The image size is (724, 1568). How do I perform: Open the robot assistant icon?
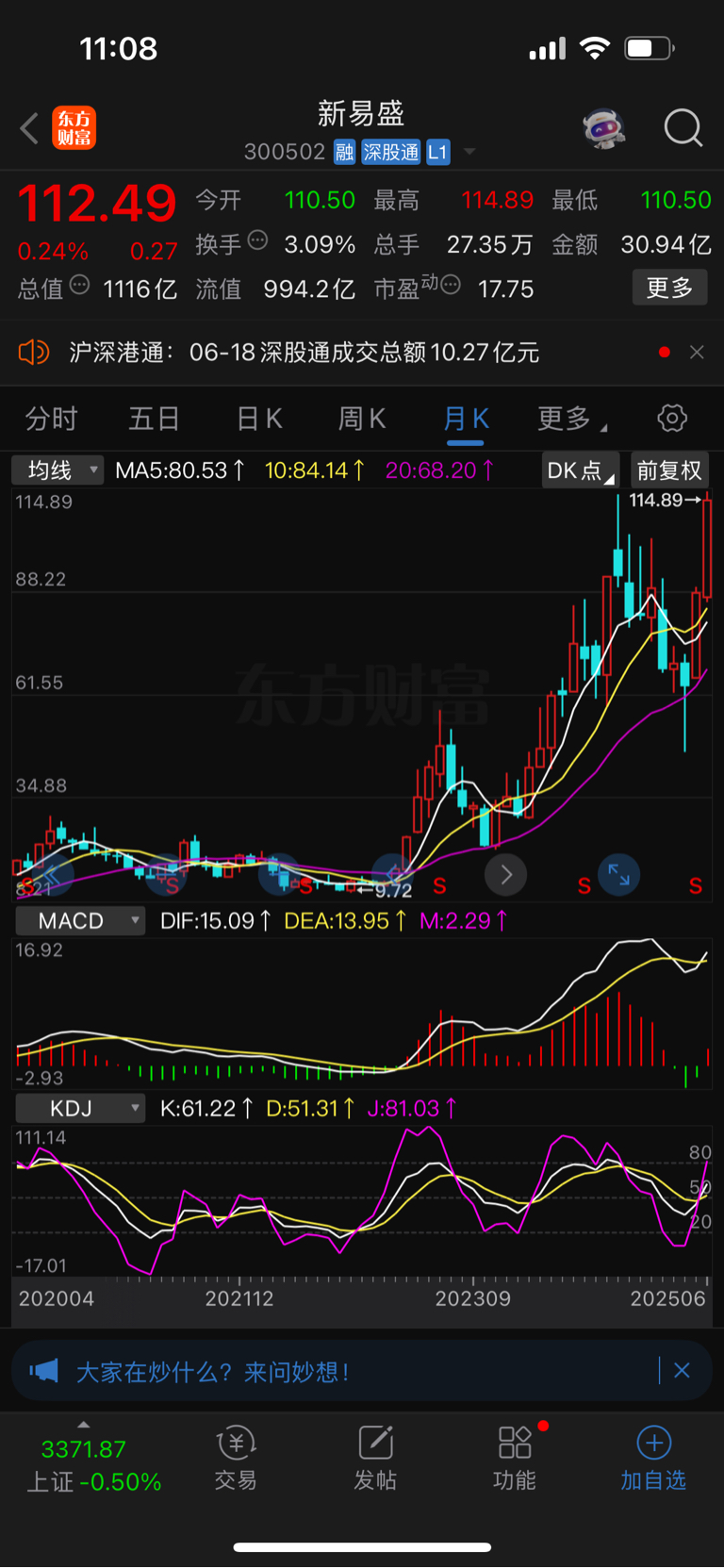(x=604, y=128)
